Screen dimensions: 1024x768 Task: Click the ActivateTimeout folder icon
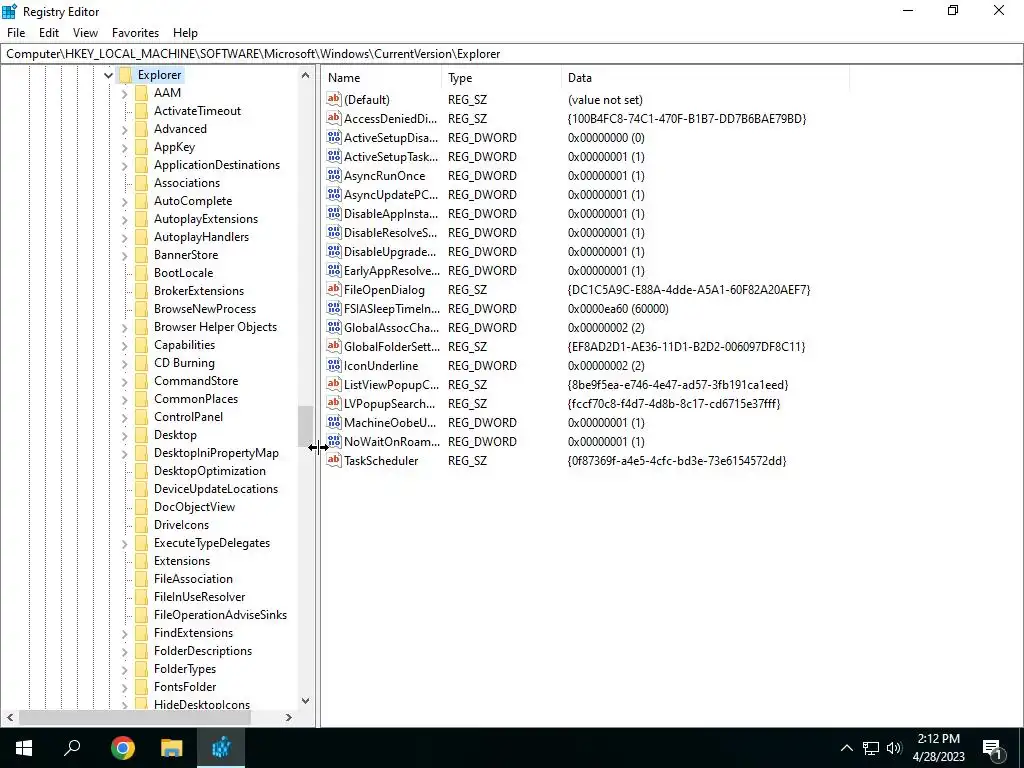(x=142, y=111)
